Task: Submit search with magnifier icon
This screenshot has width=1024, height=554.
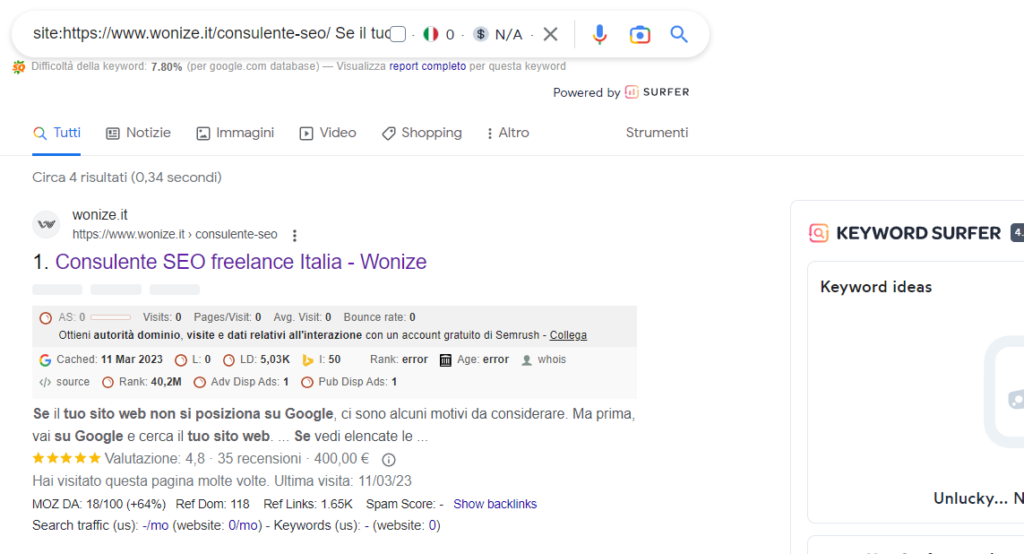Action: (x=679, y=34)
